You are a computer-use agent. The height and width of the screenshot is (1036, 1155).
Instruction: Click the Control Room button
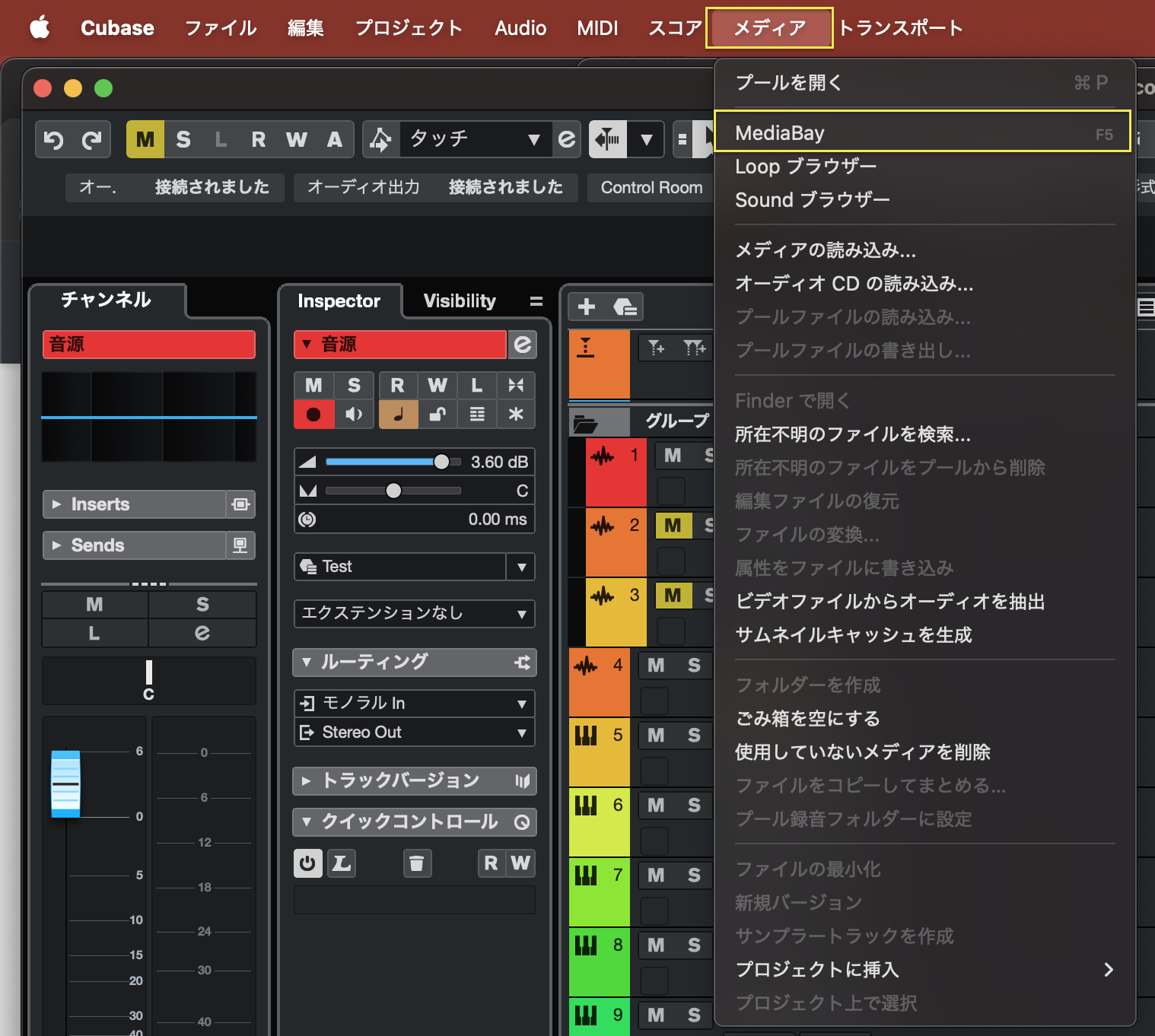point(651,188)
